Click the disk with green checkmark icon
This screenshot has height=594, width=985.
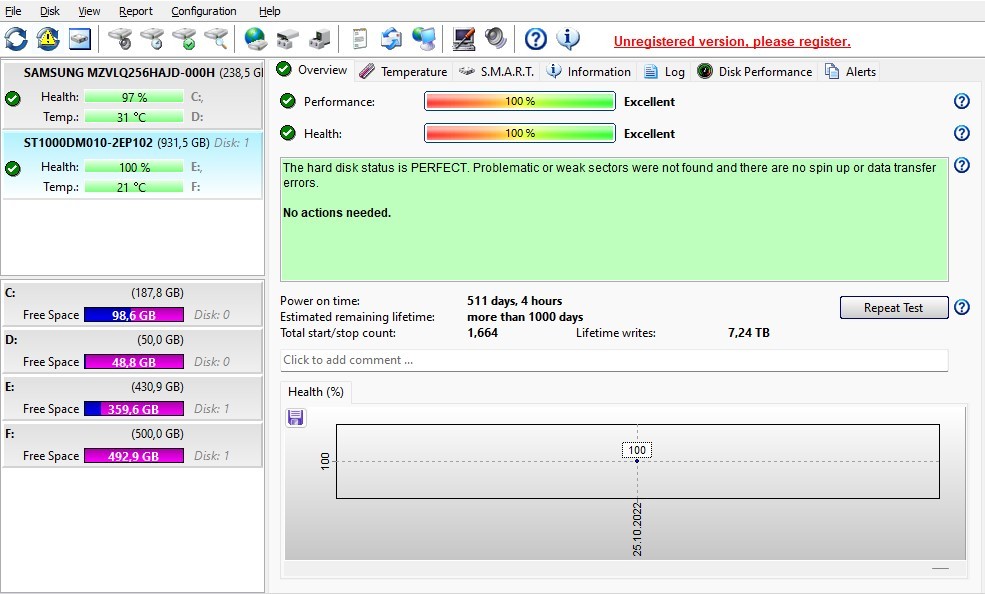[185, 39]
